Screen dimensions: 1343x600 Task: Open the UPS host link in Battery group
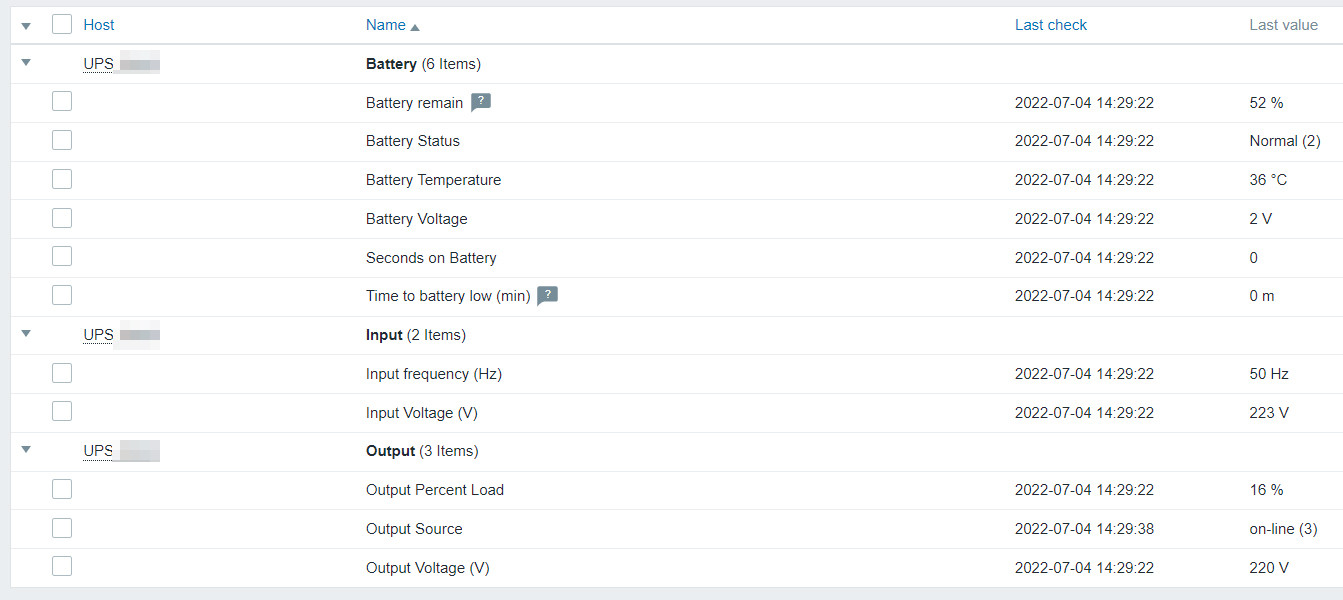tap(99, 64)
